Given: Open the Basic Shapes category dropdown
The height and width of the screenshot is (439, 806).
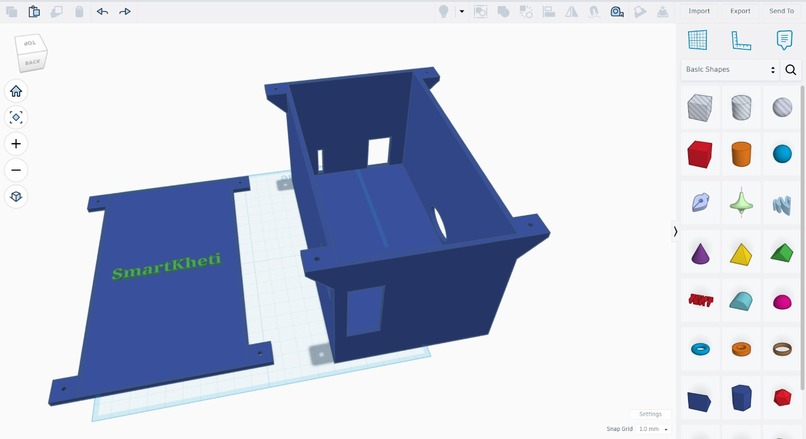Looking at the screenshot, I should tap(730, 69).
